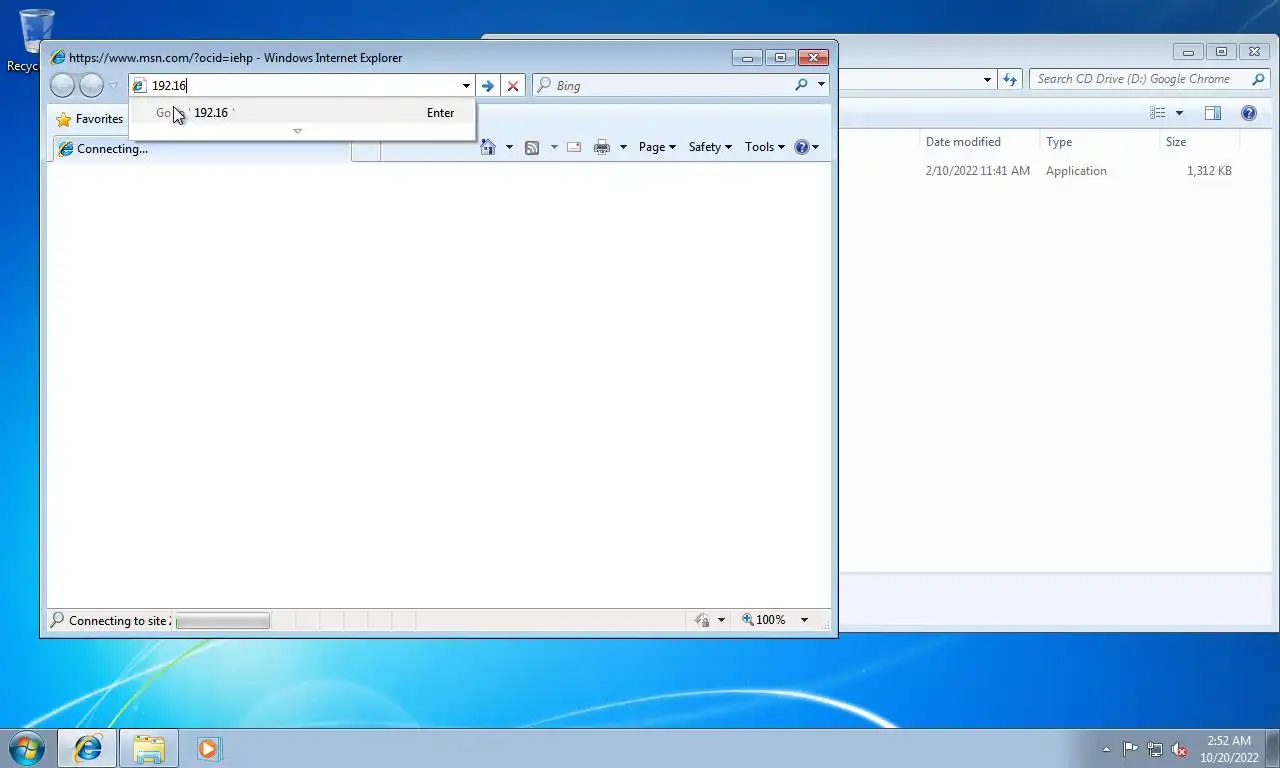Click the 2:52 AM clock in taskbar
The width and height of the screenshot is (1280, 768).
1229,741
